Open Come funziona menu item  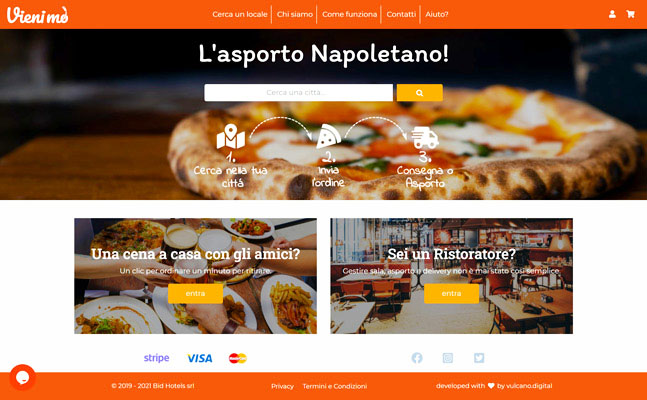[x=349, y=14]
